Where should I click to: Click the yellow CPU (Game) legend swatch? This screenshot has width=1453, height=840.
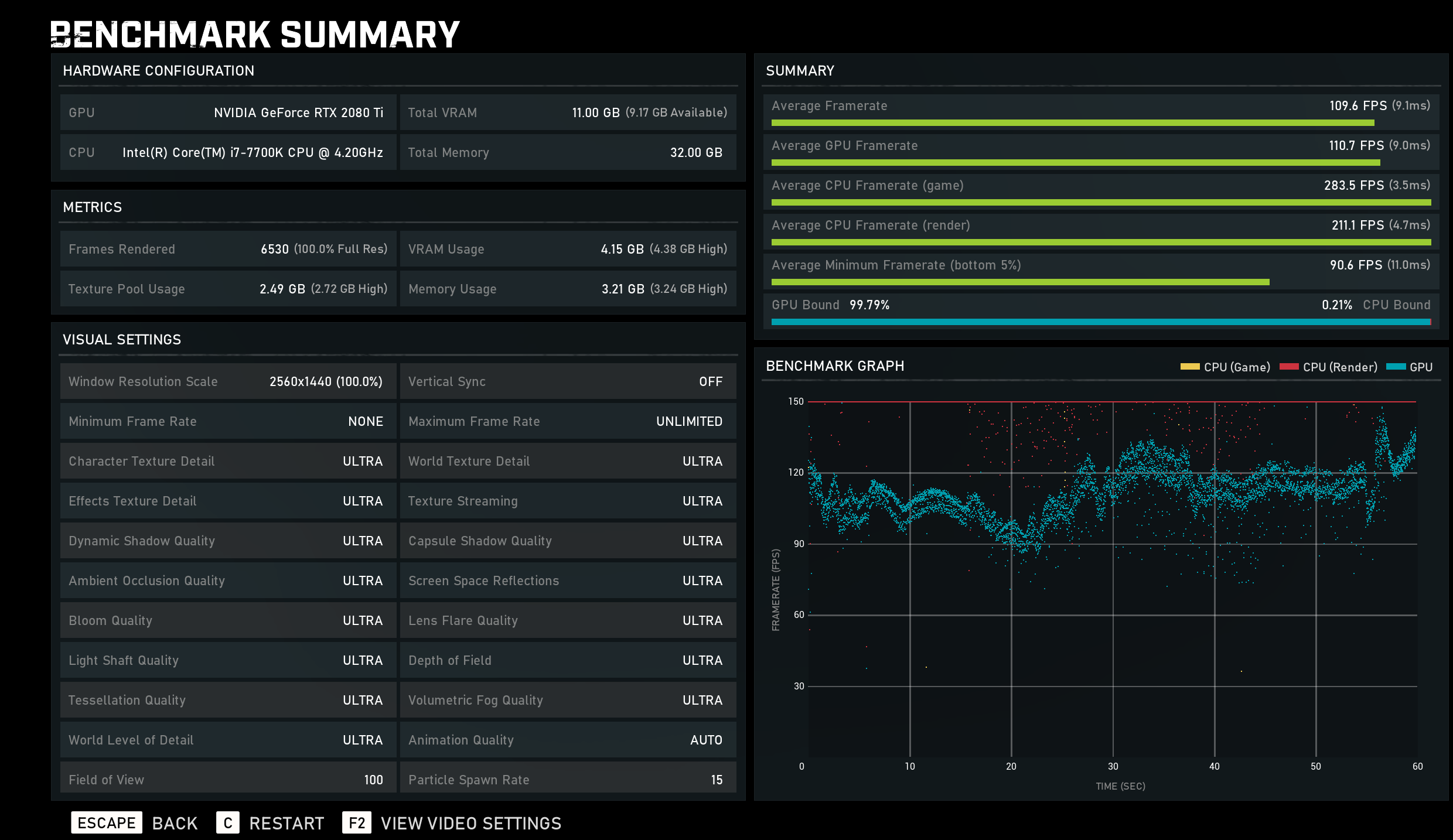click(x=1189, y=367)
